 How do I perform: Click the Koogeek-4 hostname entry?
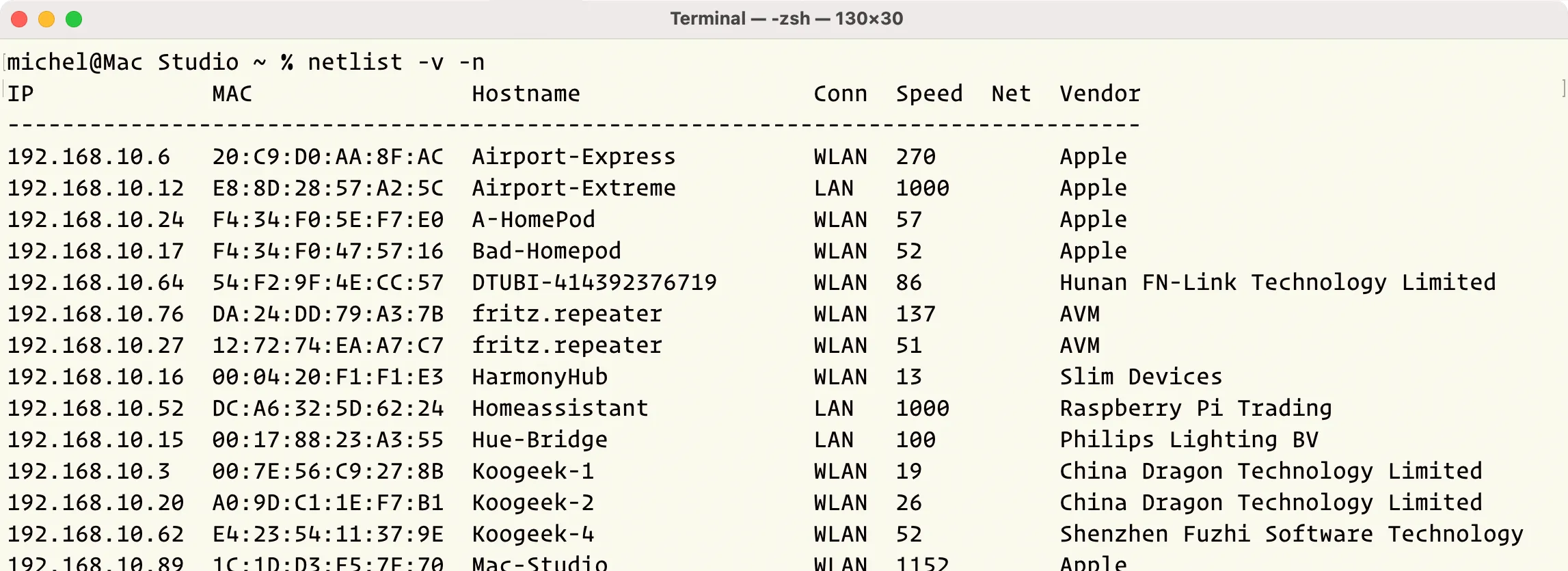[532, 534]
